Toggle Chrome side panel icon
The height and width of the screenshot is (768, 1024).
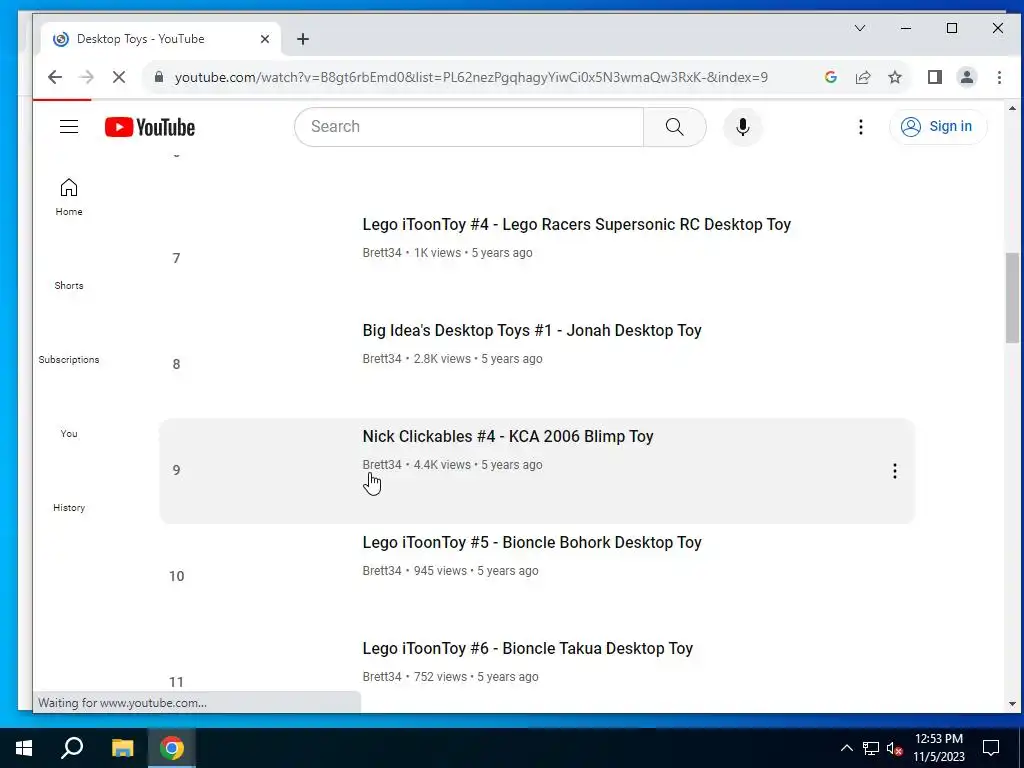[x=935, y=77]
